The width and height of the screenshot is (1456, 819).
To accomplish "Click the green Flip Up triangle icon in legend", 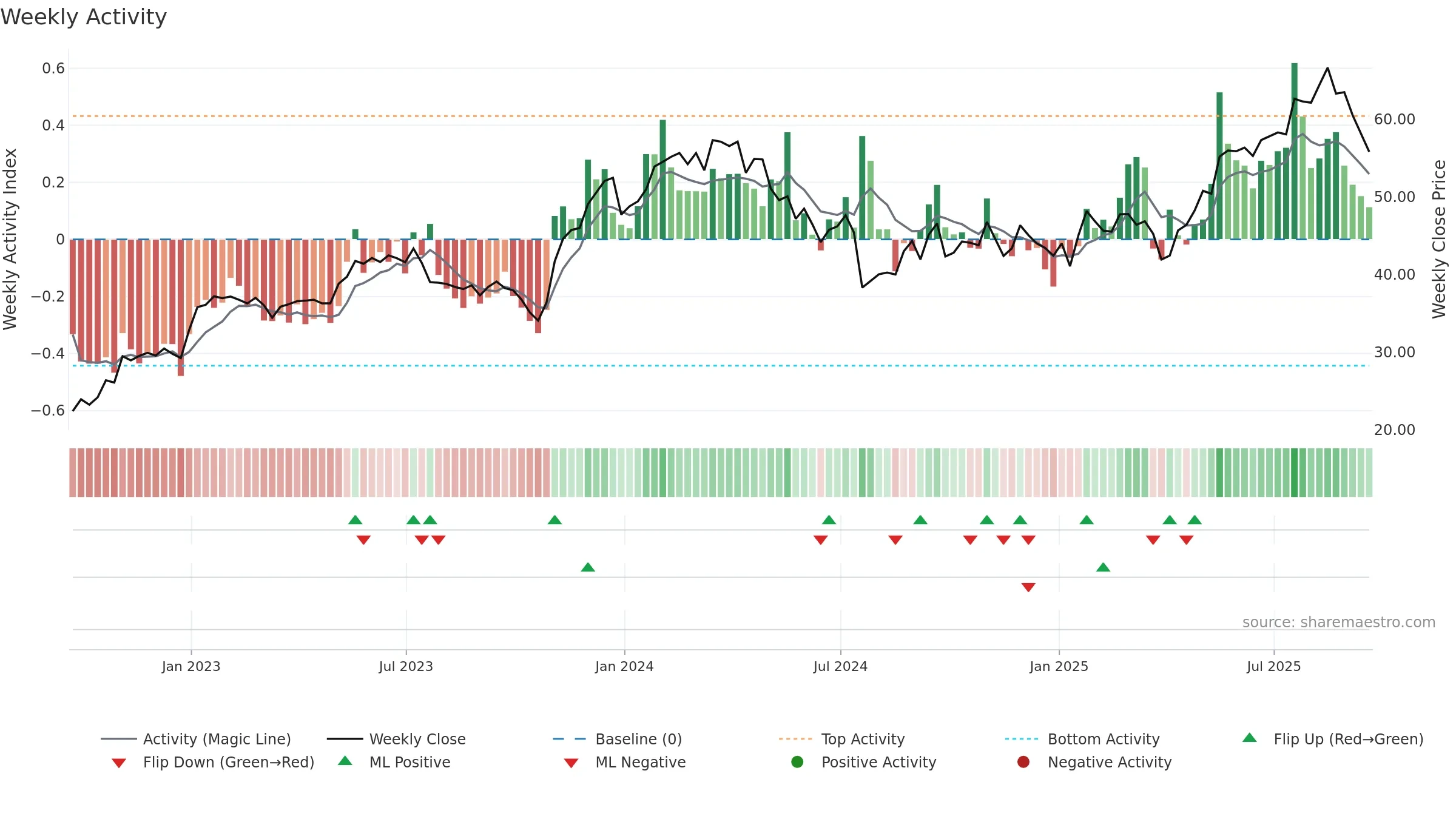I will (1250, 738).
